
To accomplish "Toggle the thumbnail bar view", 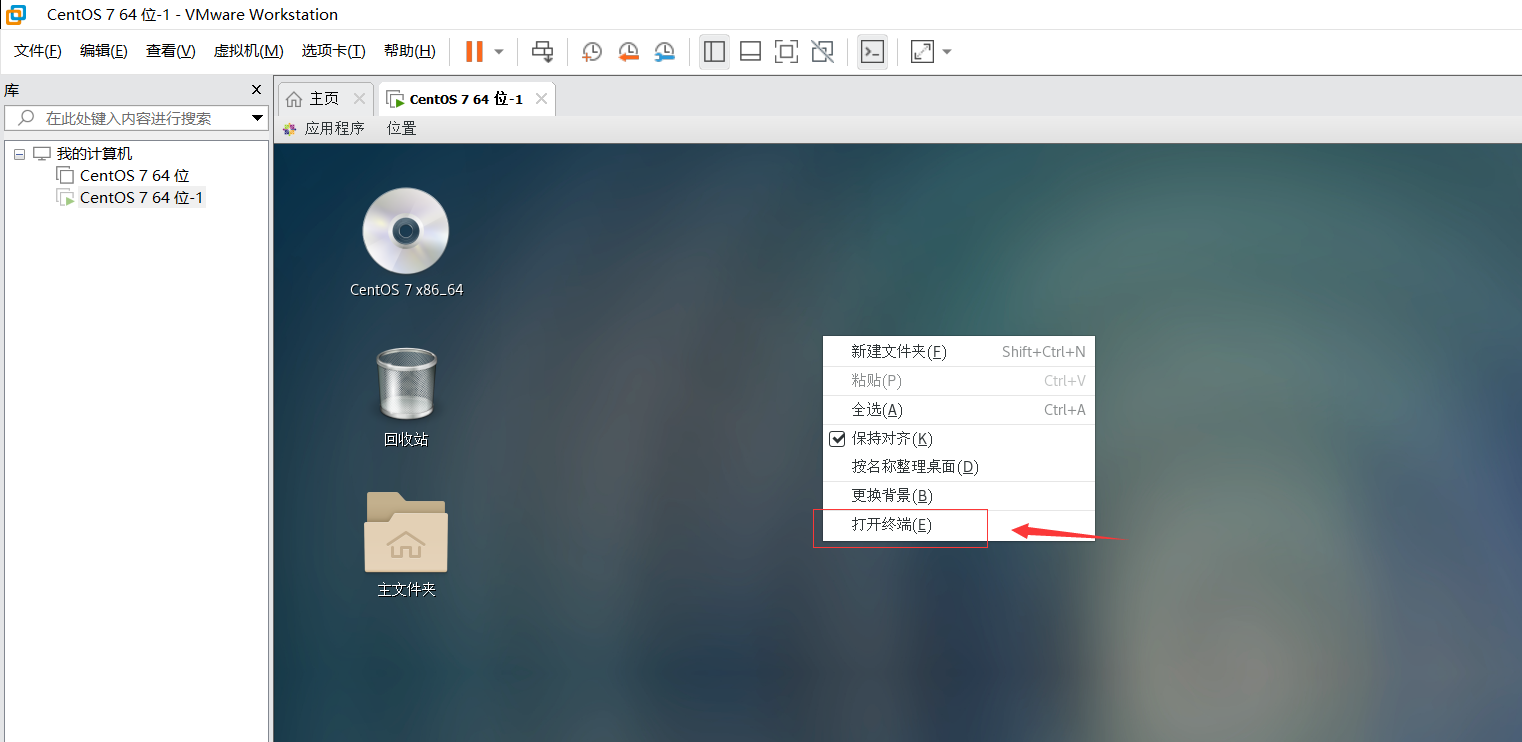I will point(750,51).
